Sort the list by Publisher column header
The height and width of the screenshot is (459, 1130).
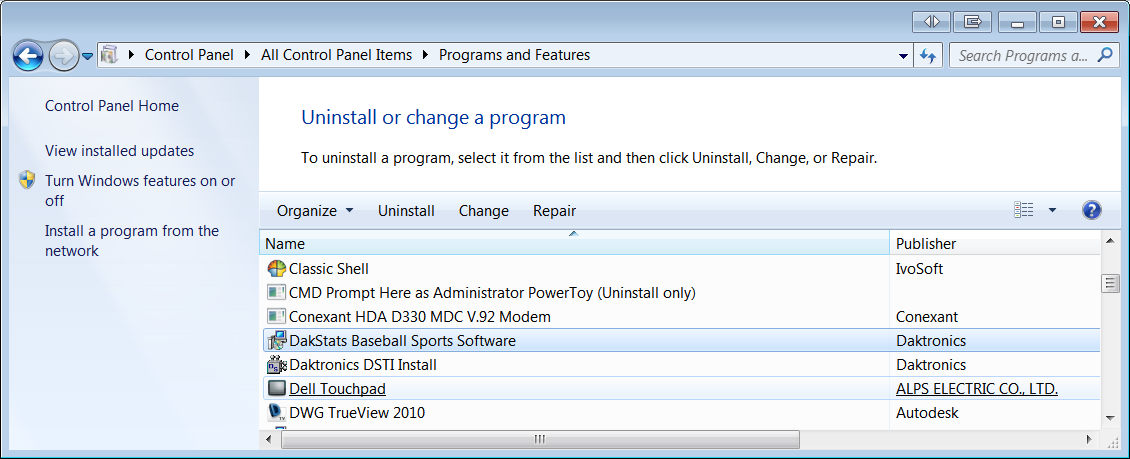pyautogui.click(x=925, y=244)
